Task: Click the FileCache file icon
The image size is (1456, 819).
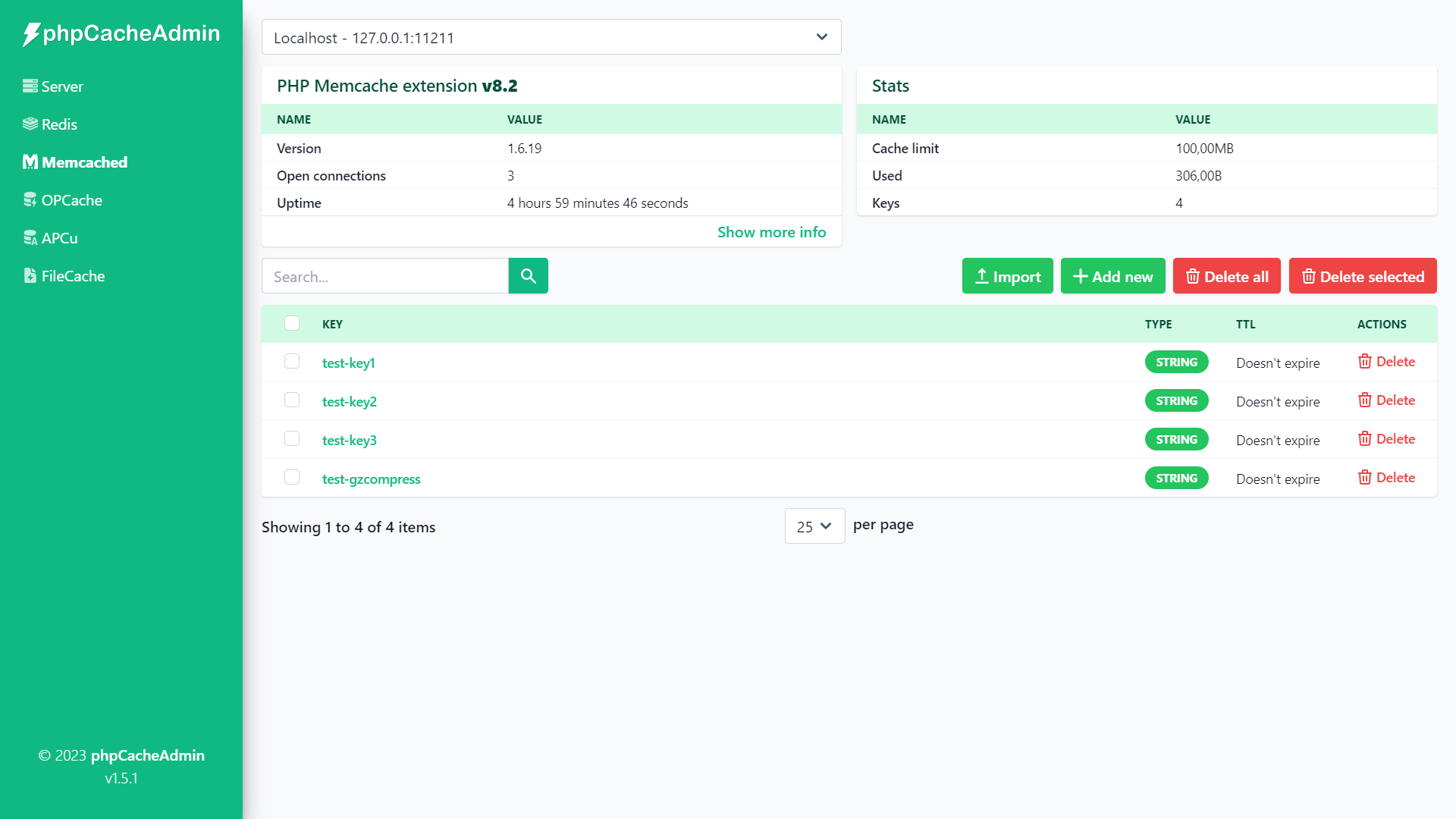Action: (x=30, y=275)
